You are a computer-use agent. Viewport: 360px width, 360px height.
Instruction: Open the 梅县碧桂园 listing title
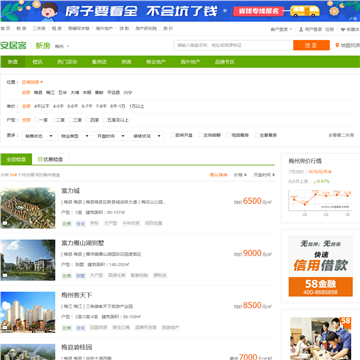pyautogui.click(x=77, y=347)
